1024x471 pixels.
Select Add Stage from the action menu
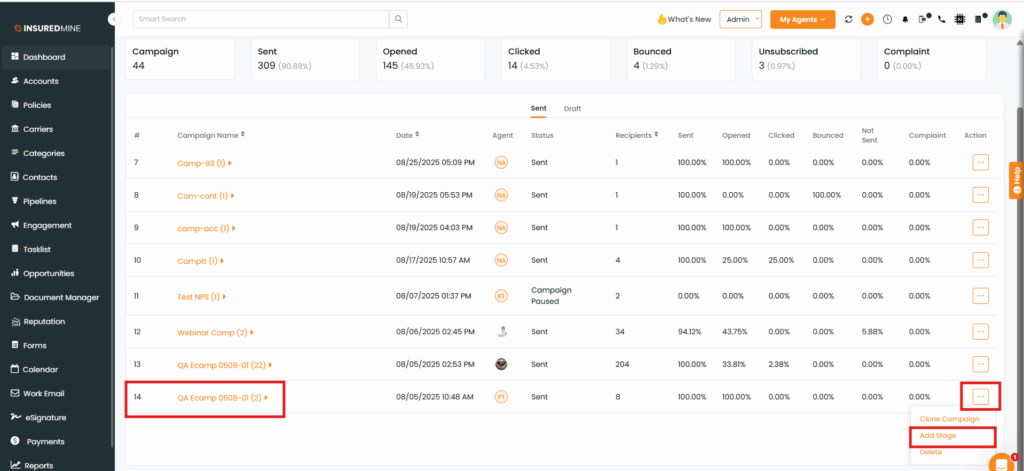click(938, 436)
